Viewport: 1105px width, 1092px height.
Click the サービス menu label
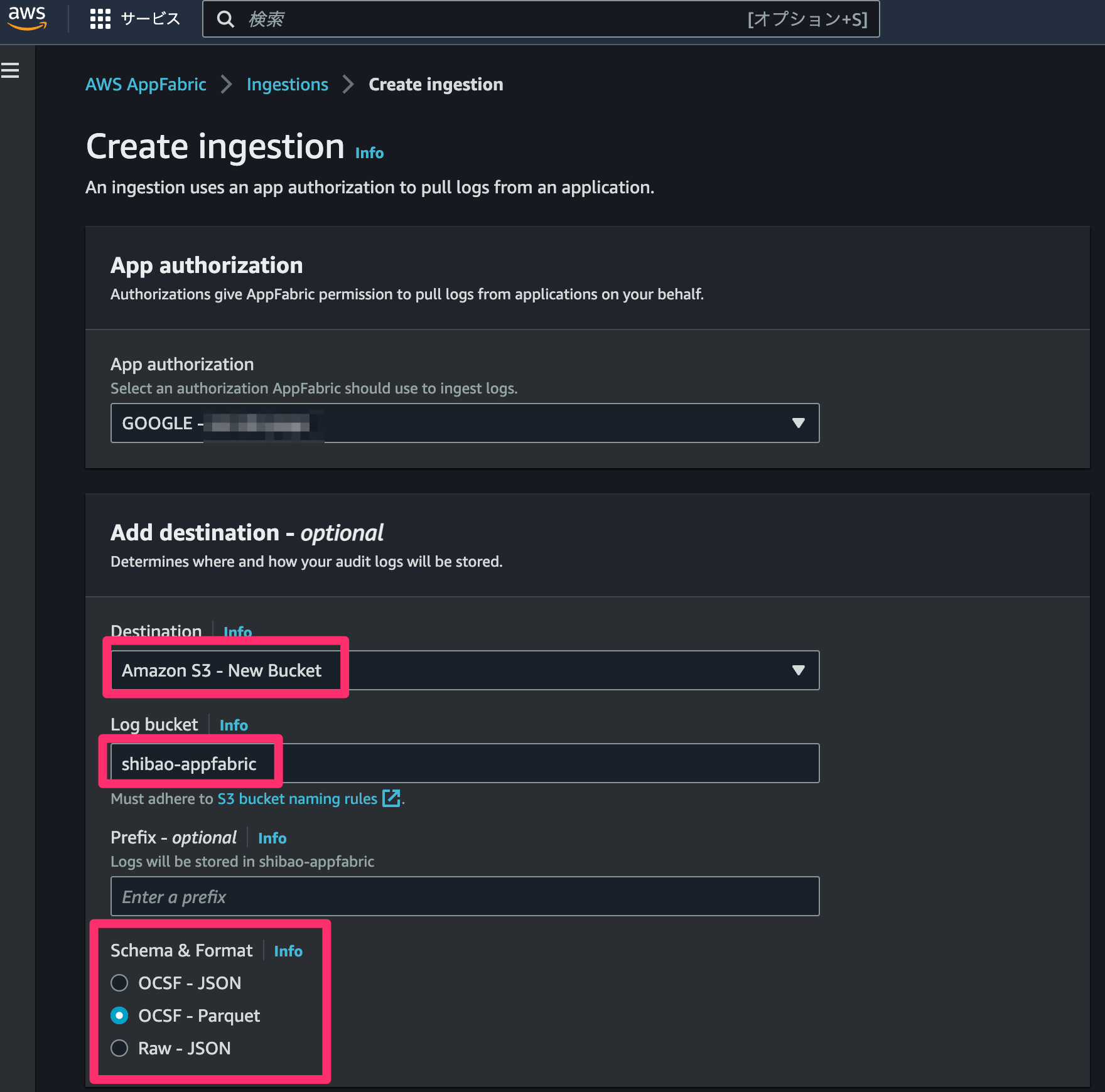click(x=151, y=19)
